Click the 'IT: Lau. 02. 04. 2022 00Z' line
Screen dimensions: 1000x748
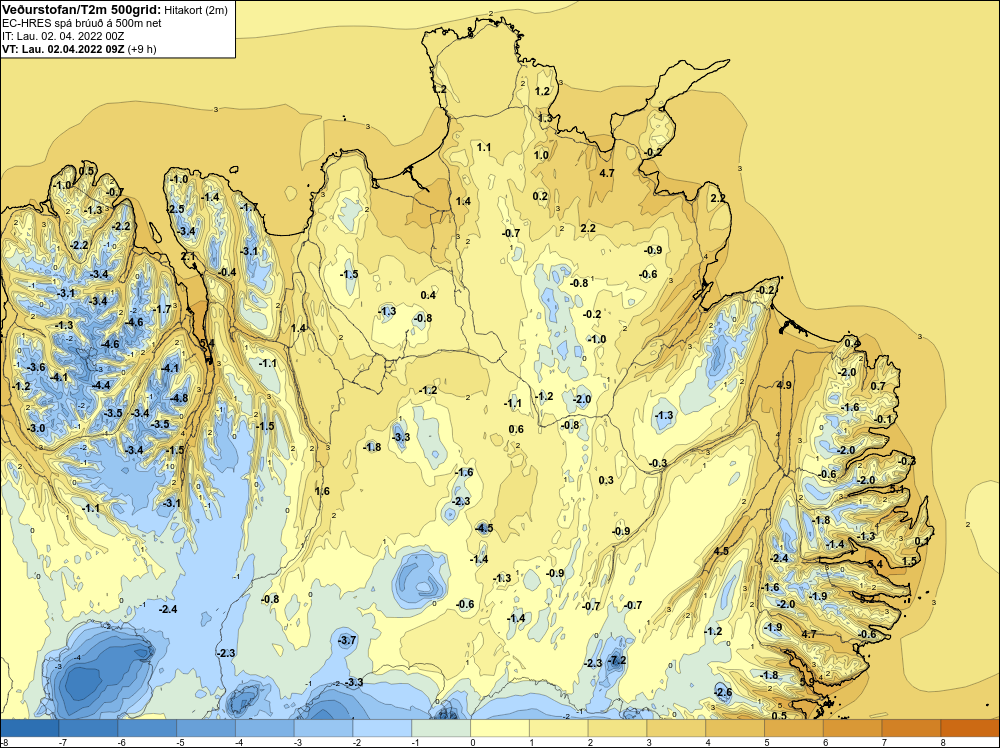[x=63, y=36]
